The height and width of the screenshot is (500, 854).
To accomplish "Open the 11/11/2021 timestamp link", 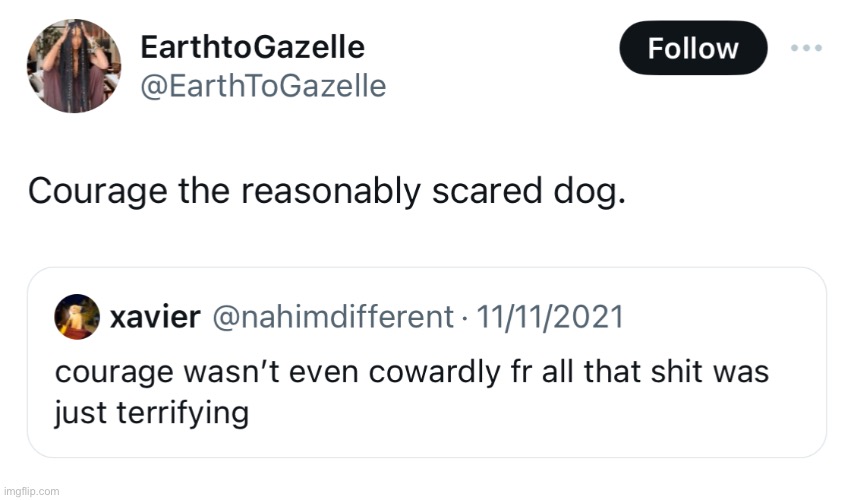I will pos(550,318).
